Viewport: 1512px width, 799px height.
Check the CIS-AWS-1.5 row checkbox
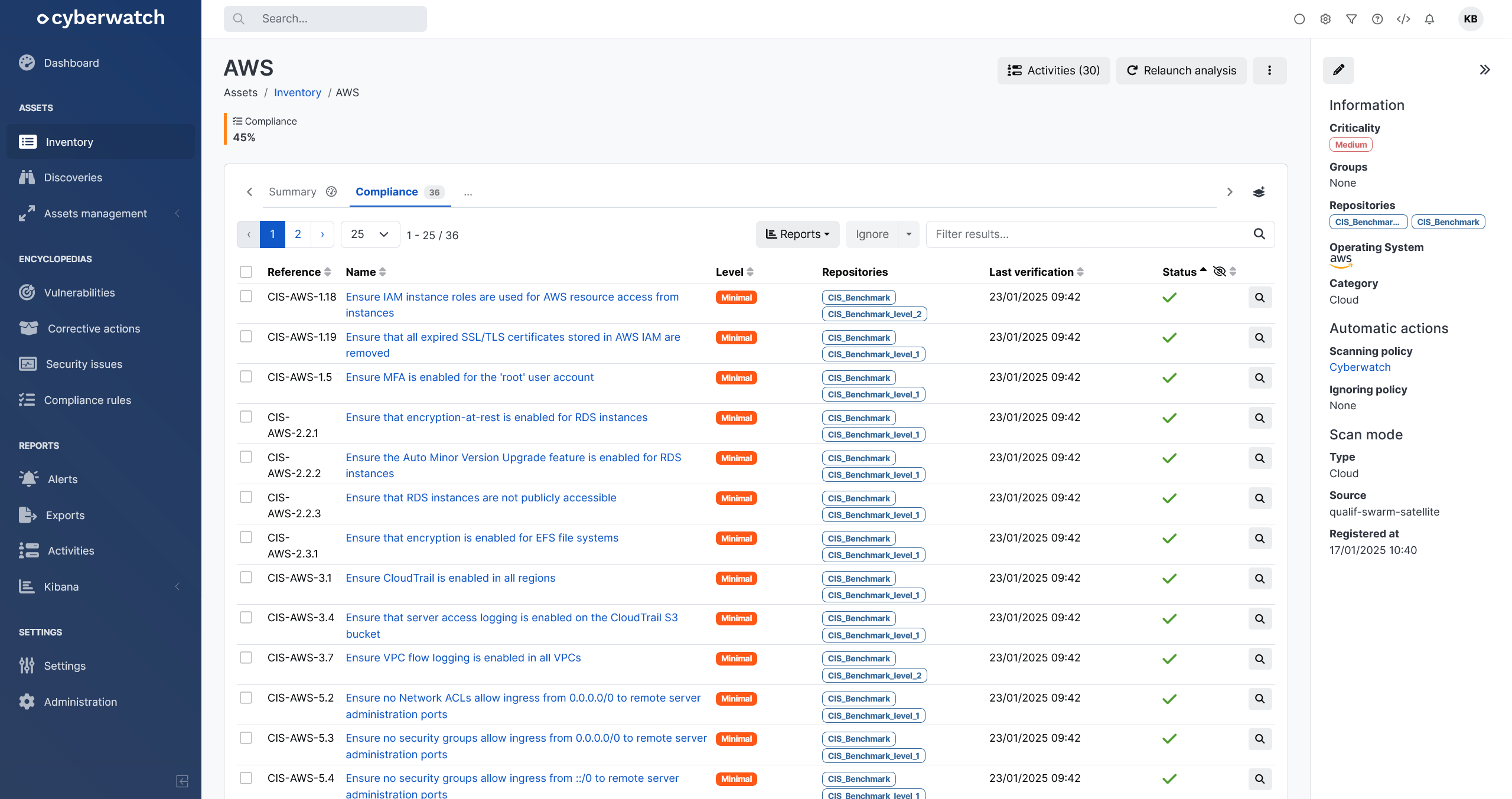click(x=246, y=377)
